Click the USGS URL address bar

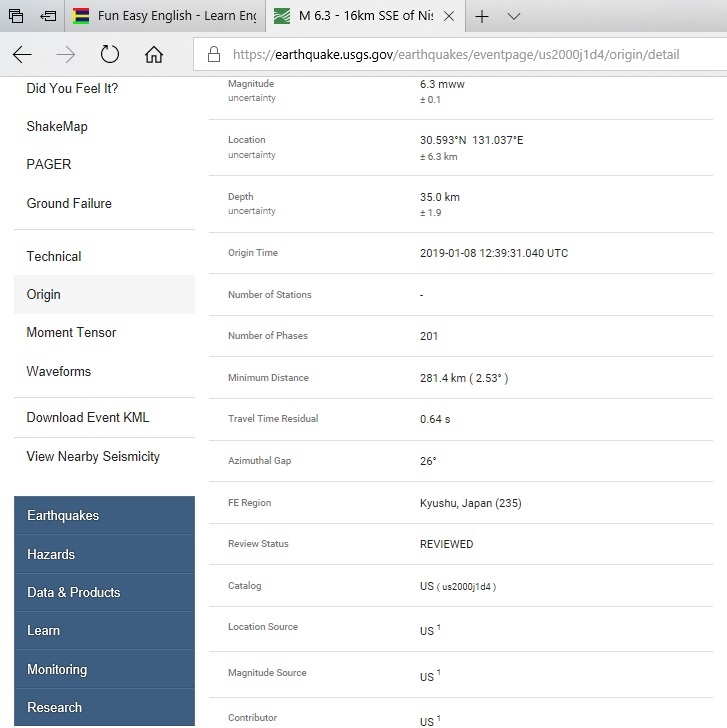pos(460,55)
